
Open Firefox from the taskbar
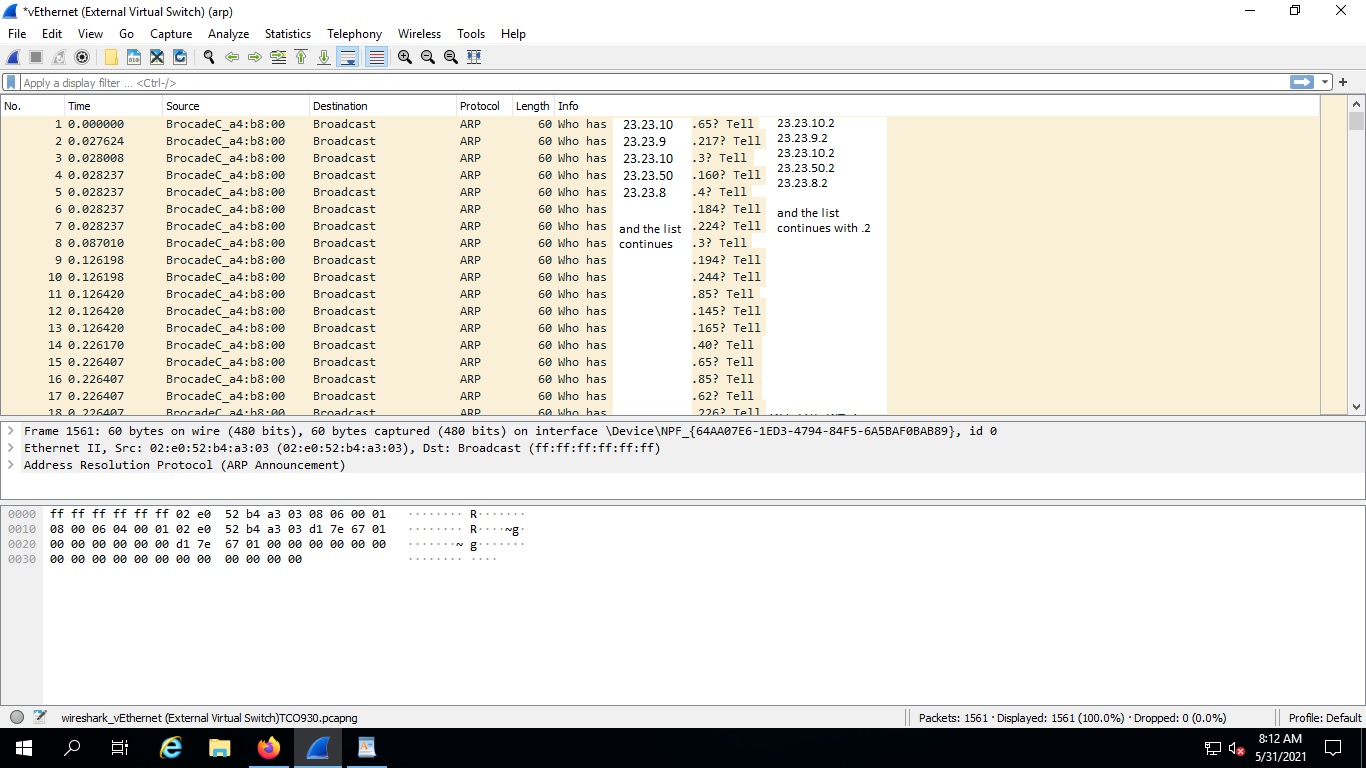pos(268,748)
